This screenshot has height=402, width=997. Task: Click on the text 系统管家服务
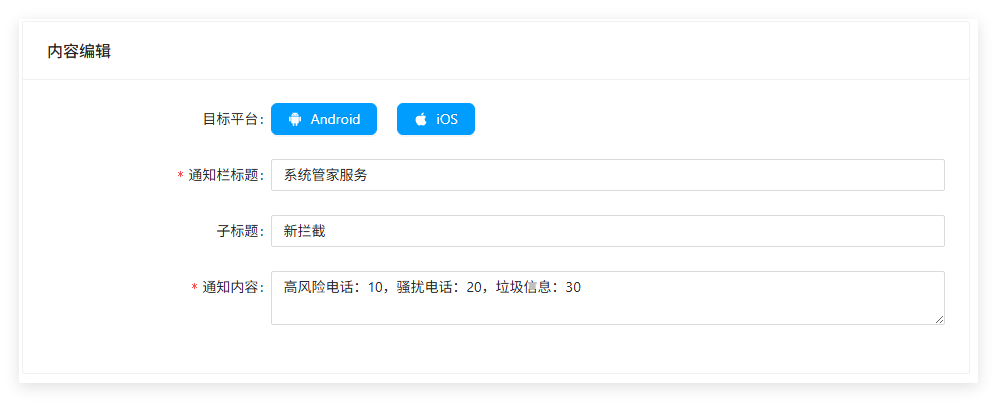click(325, 175)
